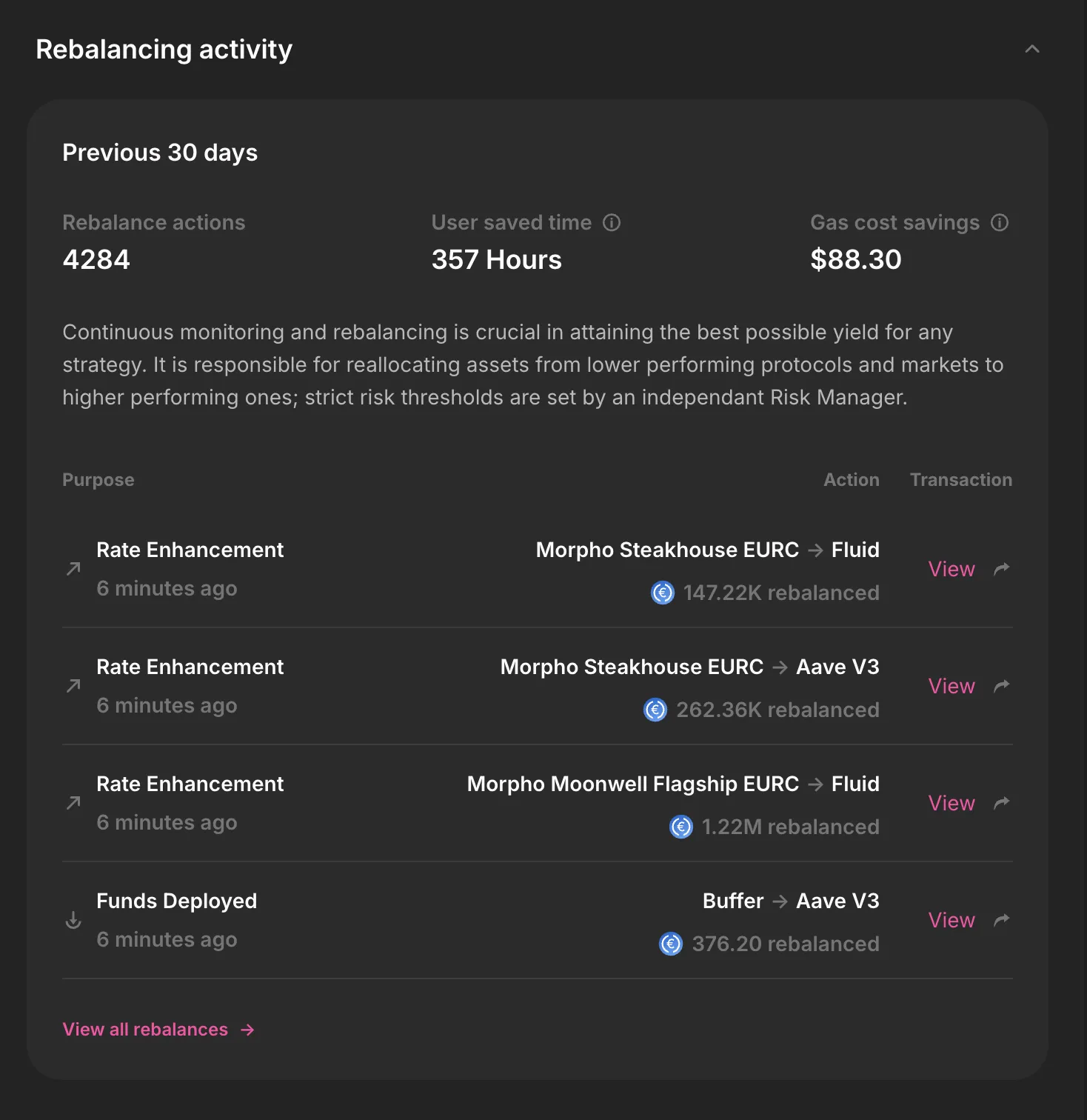
Task: Click the Purpose column header
Action: pyautogui.click(x=98, y=480)
